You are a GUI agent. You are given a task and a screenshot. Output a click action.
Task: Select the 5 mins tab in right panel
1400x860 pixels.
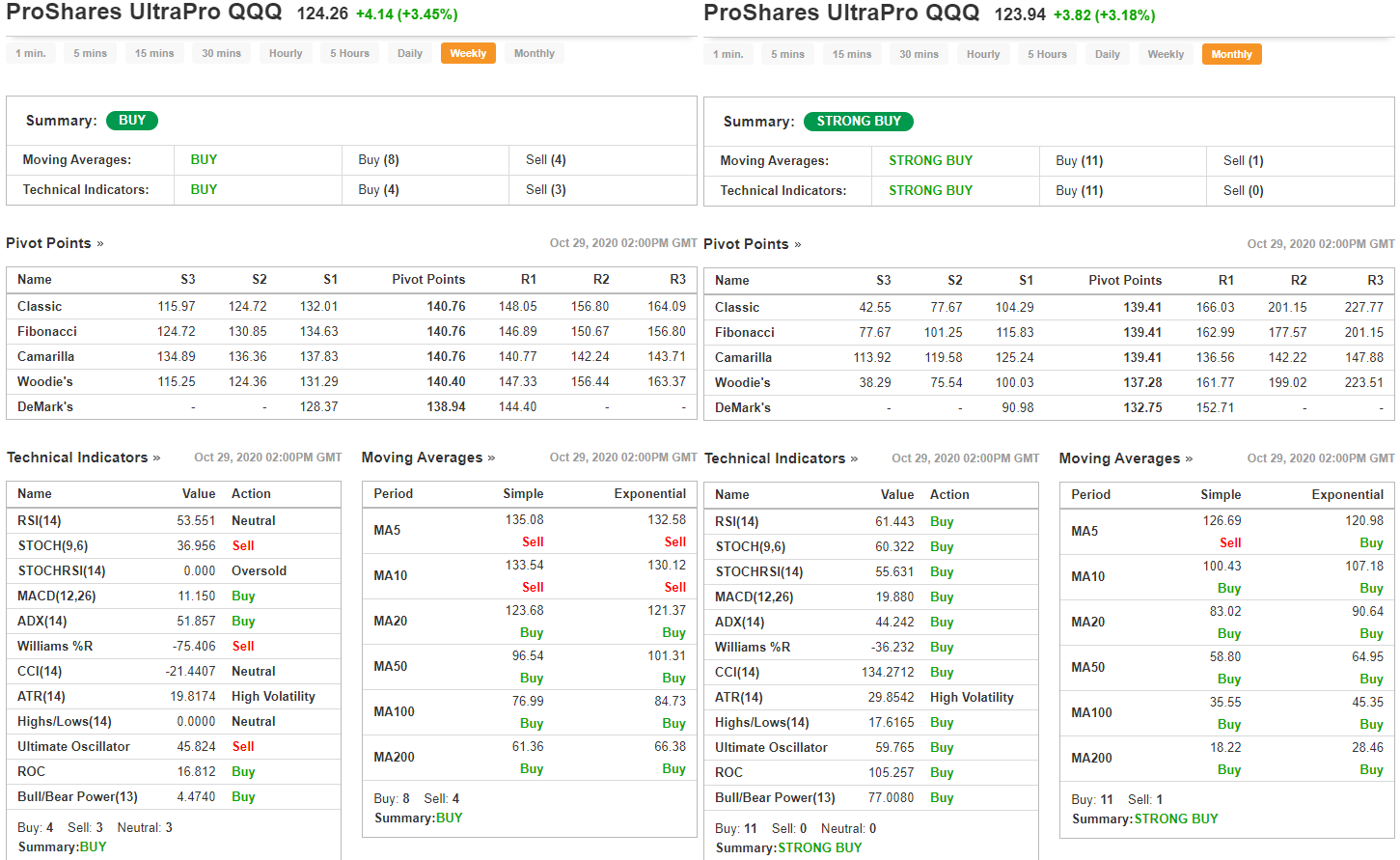click(787, 54)
